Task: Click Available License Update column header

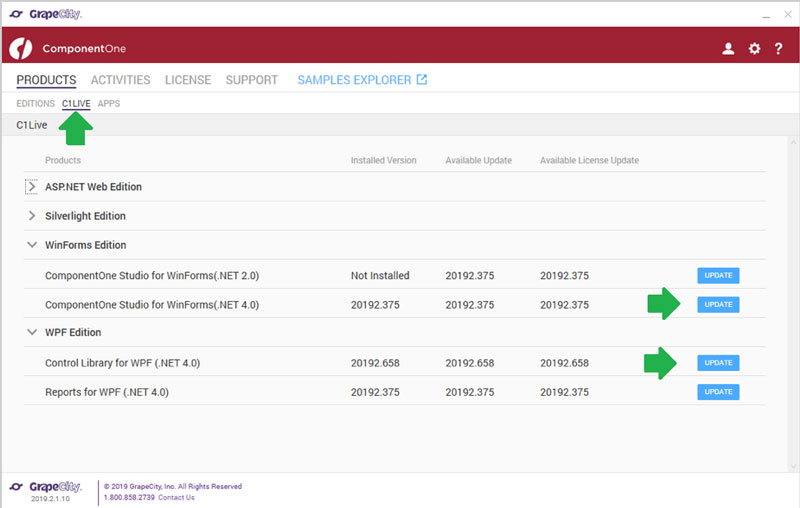Action: (x=589, y=160)
